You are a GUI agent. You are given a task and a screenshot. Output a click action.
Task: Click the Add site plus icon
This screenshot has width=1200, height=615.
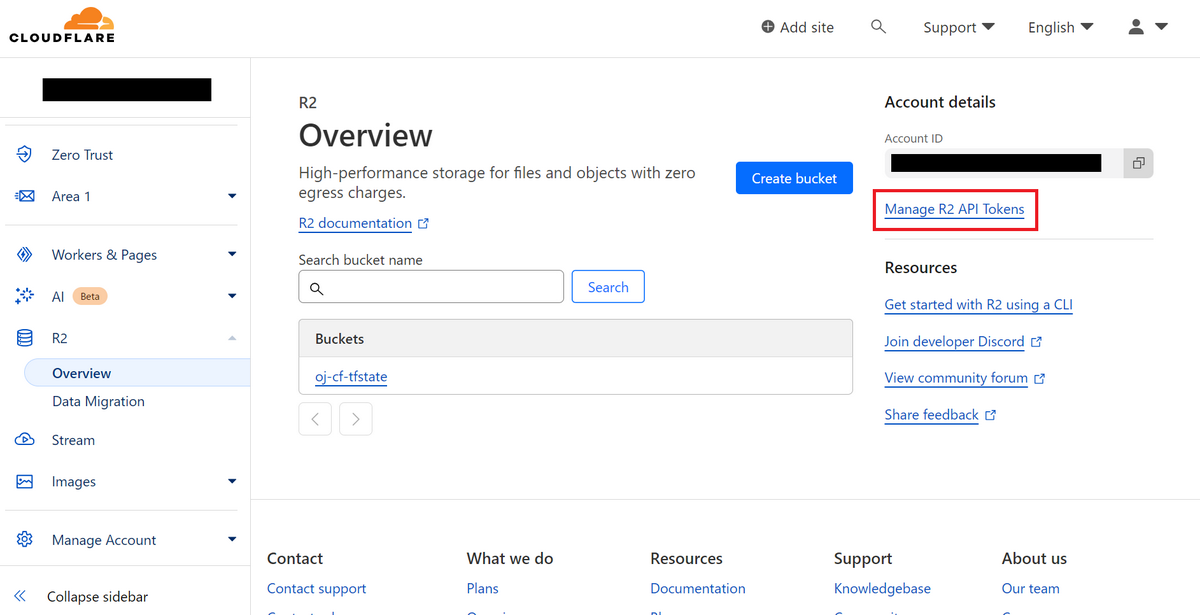click(x=768, y=27)
